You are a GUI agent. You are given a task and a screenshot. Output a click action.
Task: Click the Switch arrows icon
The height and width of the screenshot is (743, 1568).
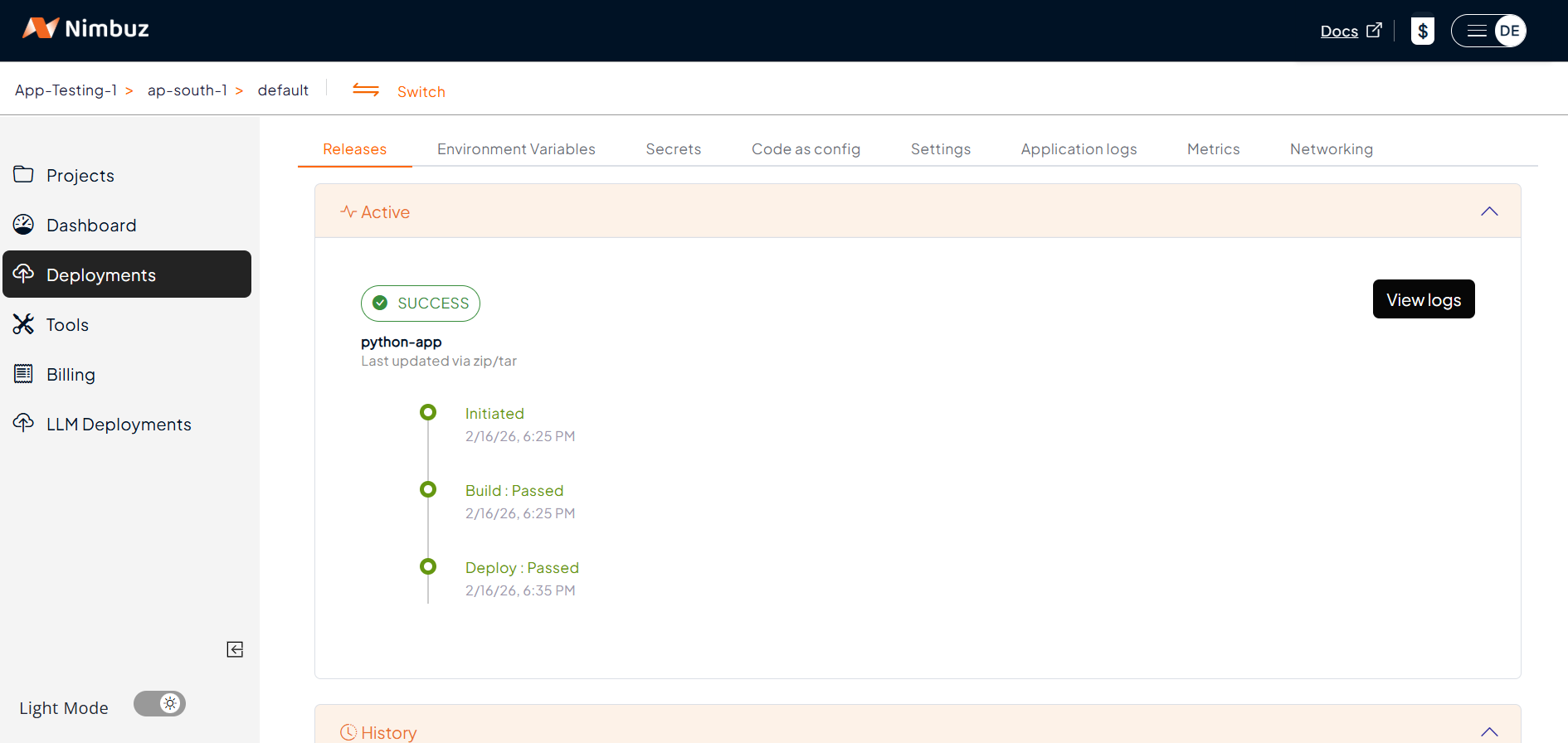(x=366, y=90)
